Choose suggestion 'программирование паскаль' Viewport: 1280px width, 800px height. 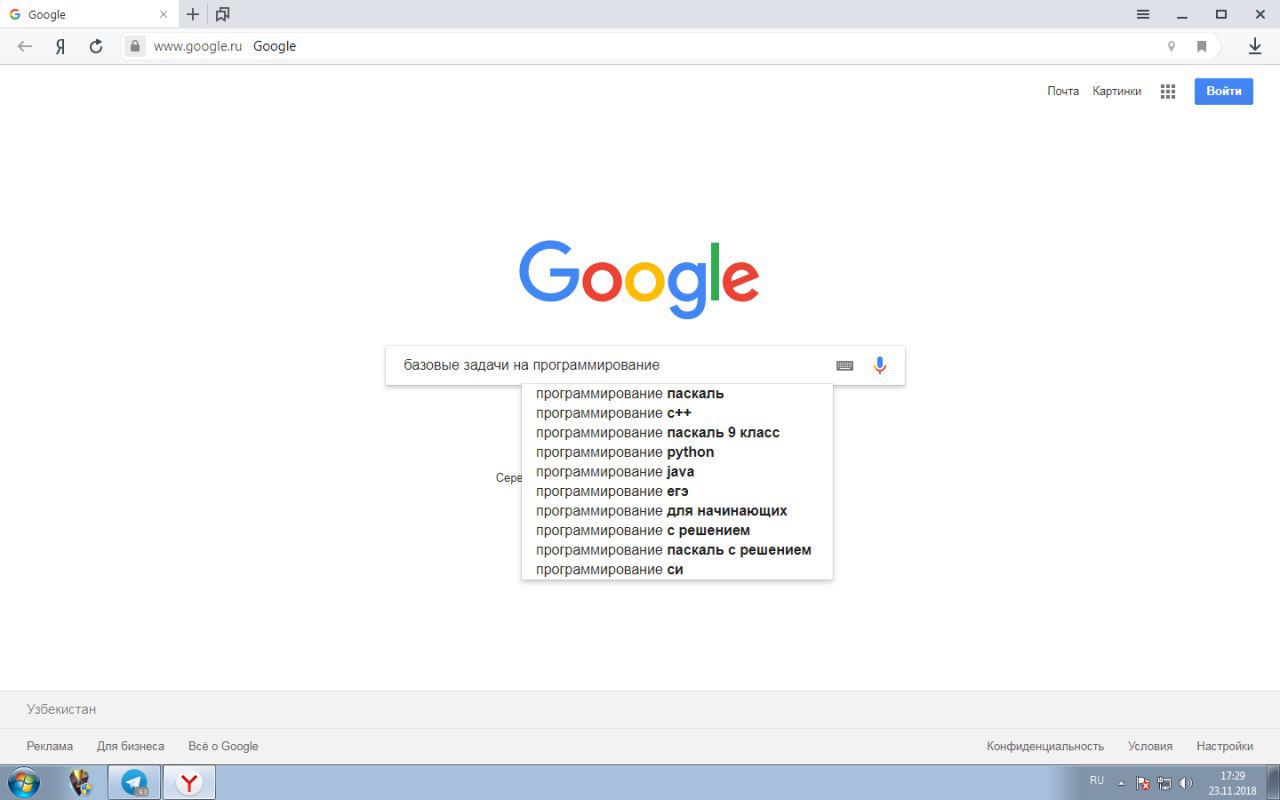[677, 393]
